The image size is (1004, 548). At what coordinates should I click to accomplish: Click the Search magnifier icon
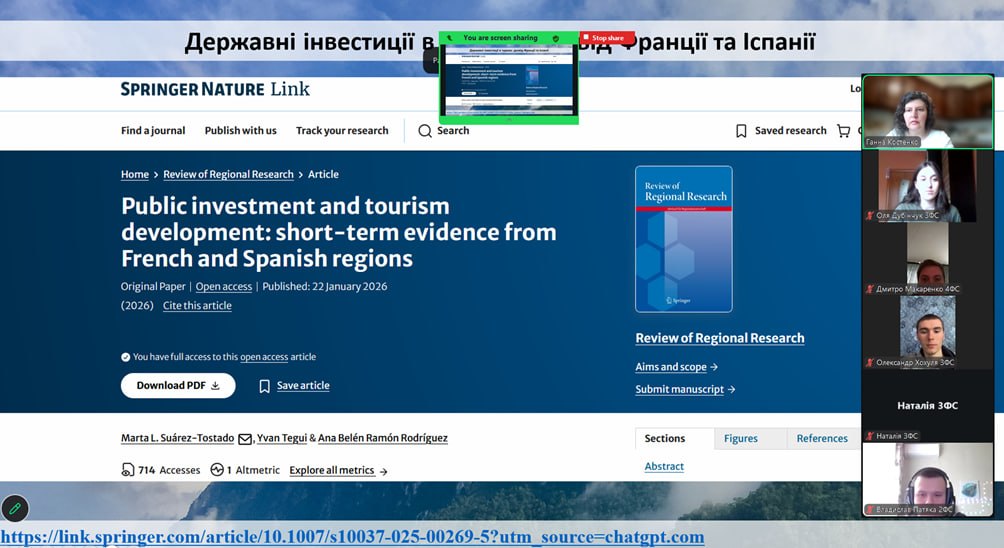coord(425,131)
